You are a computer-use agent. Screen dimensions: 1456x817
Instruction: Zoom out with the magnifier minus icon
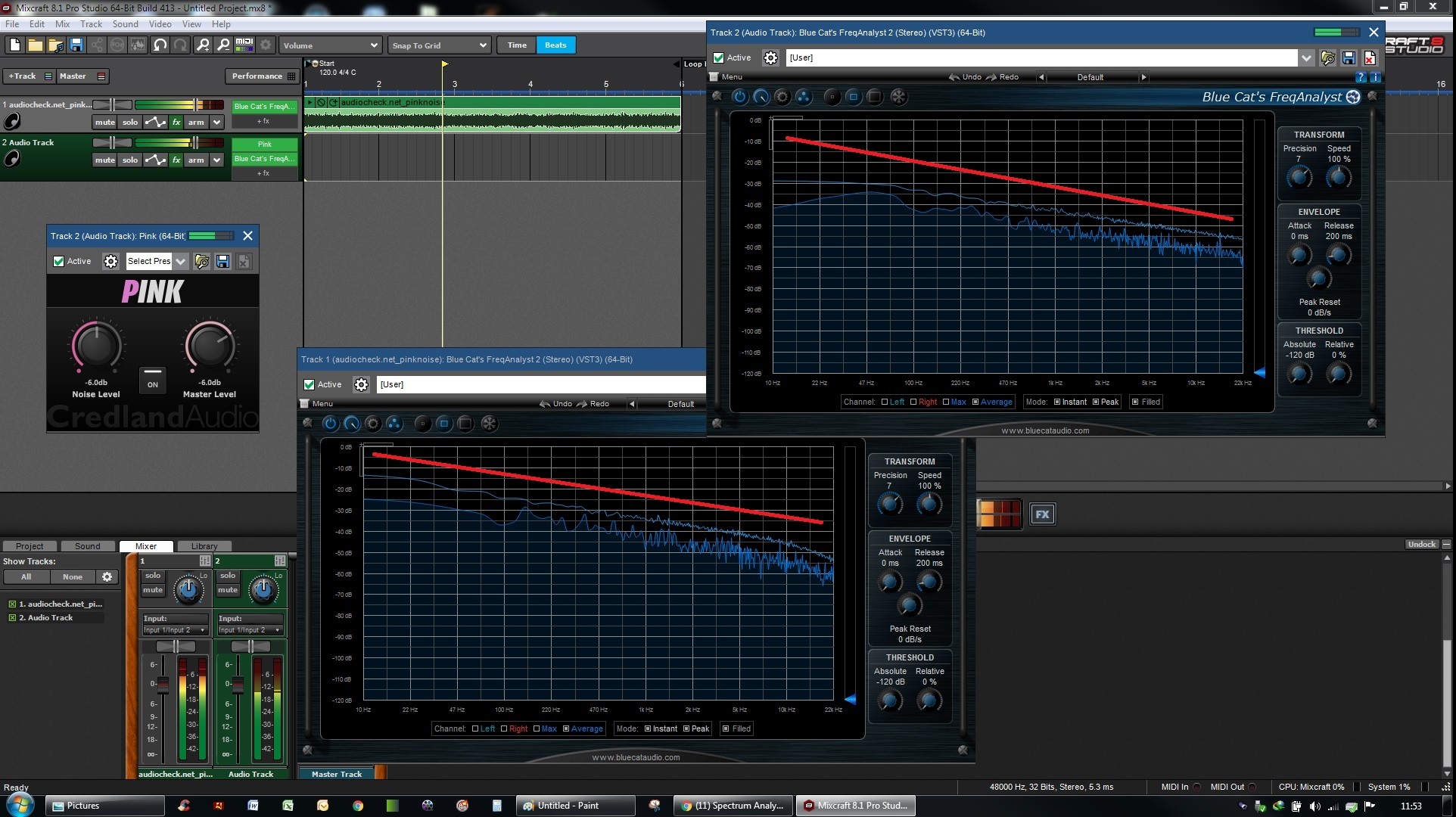point(223,45)
